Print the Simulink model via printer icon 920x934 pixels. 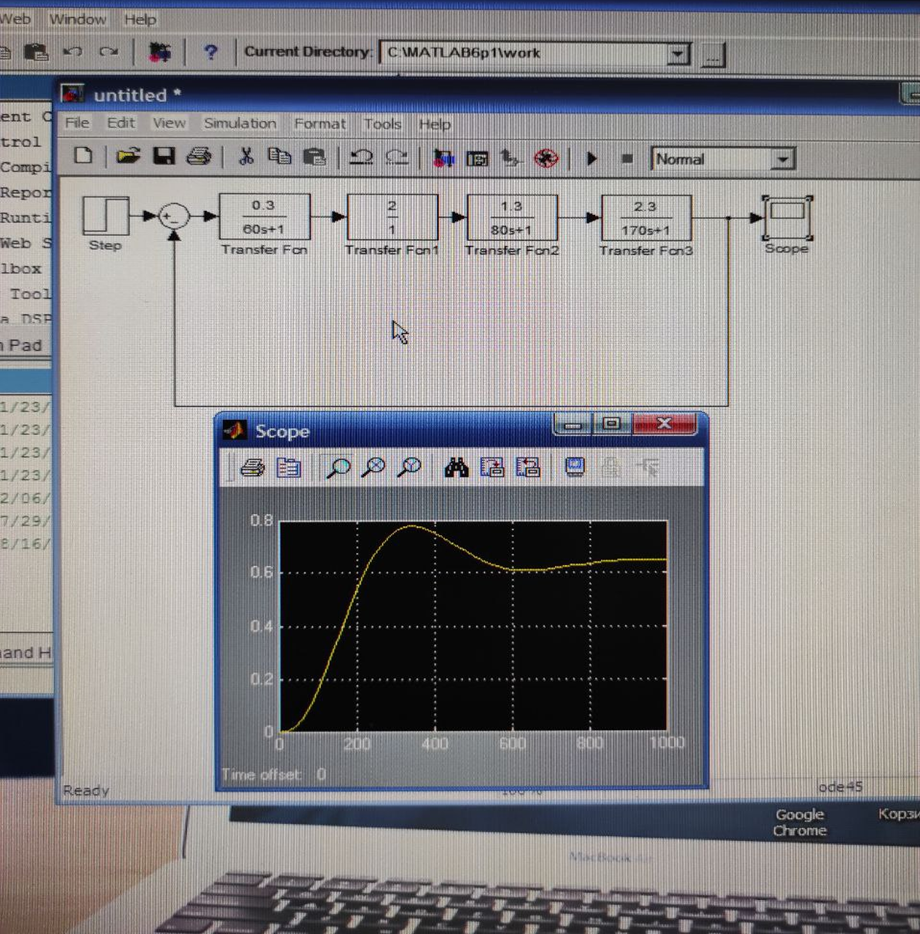point(199,157)
